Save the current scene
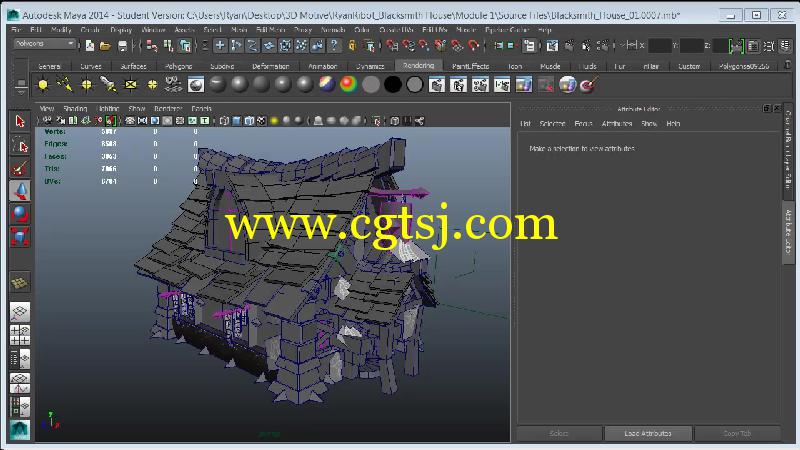Viewport: 800px width, 450px height. tap(122, 46)
